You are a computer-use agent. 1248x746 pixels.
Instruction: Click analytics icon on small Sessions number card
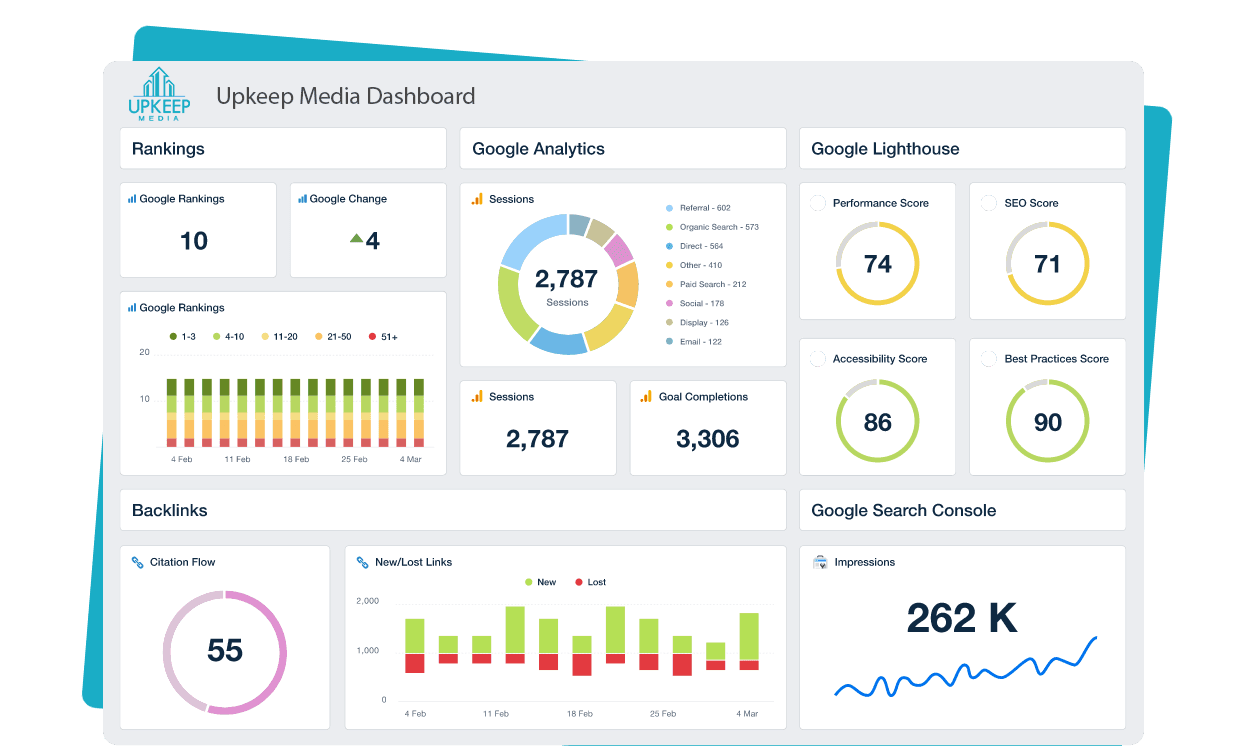[478, 397]
